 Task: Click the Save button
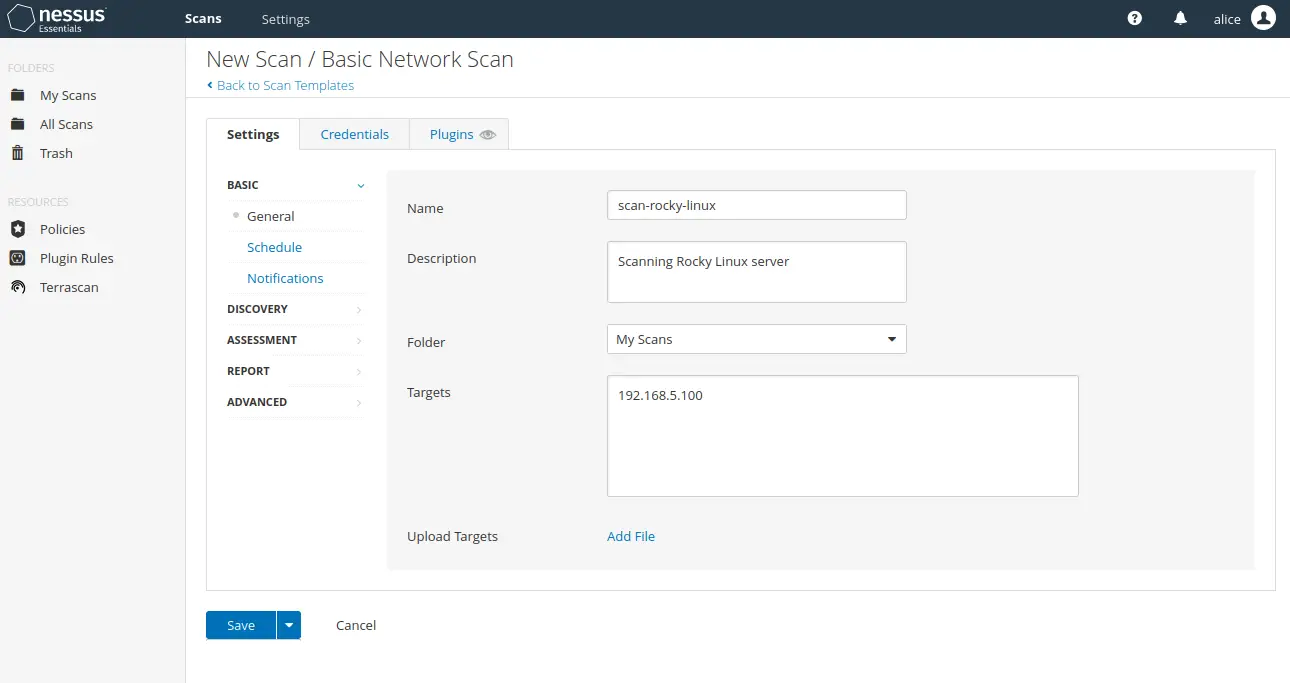point(241,625)
